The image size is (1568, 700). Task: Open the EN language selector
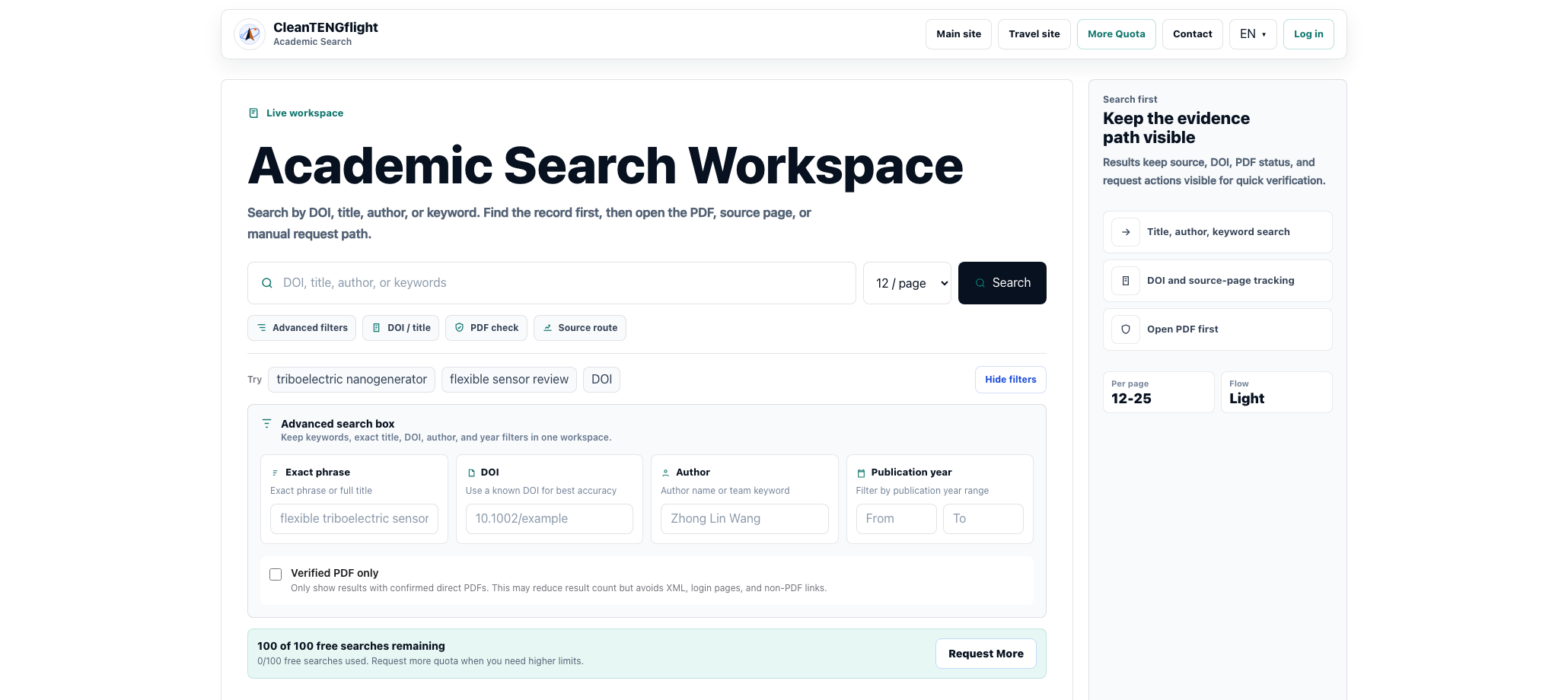[x=1253, y=34]
